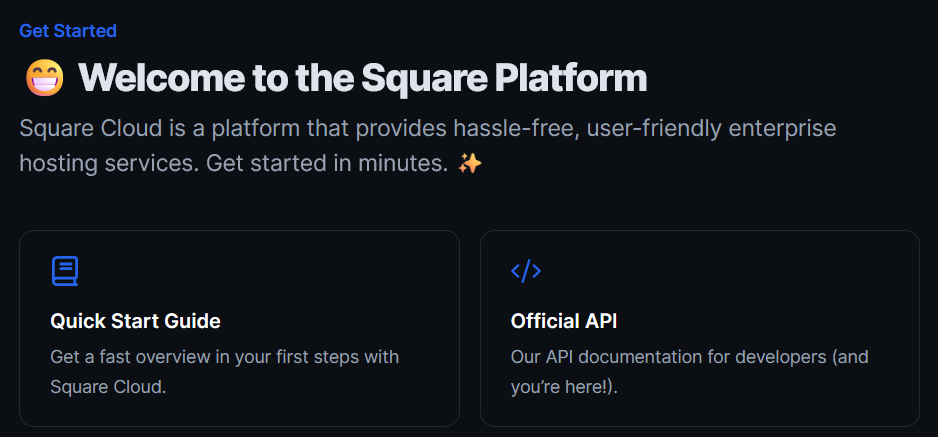Screen dimensions: 938x437
Task: Open the blue Get Started link
Action: pyautogui.click(x=68, y=31)
